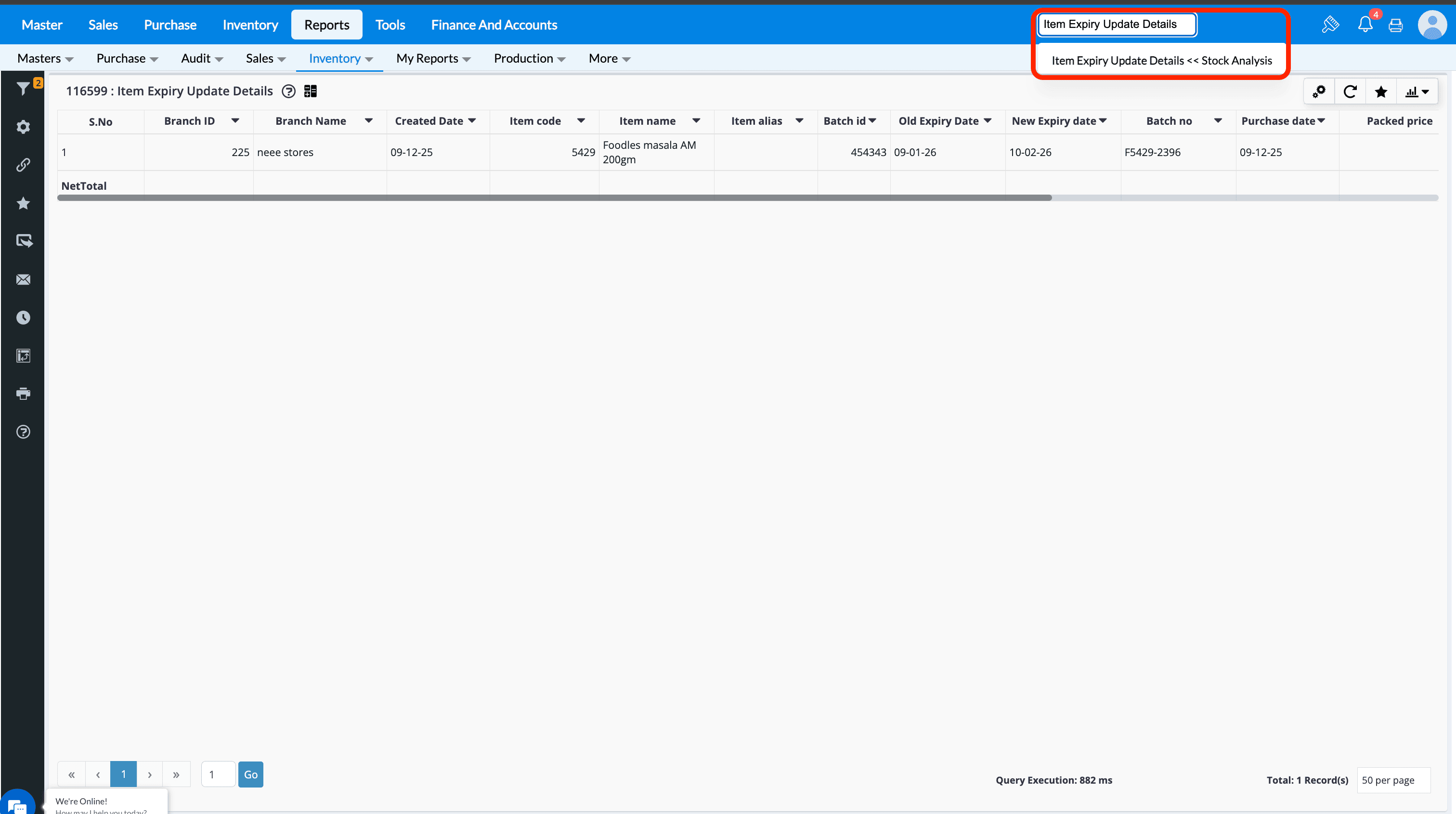The height and width of the screenshot is (814, 1456).
Task: Select Item Expiry Update Details search suggestion
Action: pos(1161,61)
